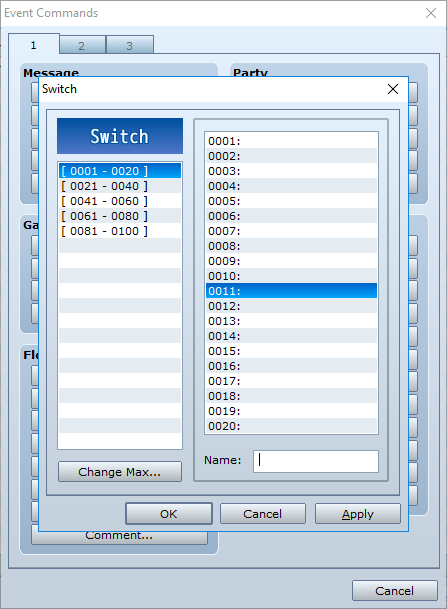Close the Event Commands window

click(431, 13)
